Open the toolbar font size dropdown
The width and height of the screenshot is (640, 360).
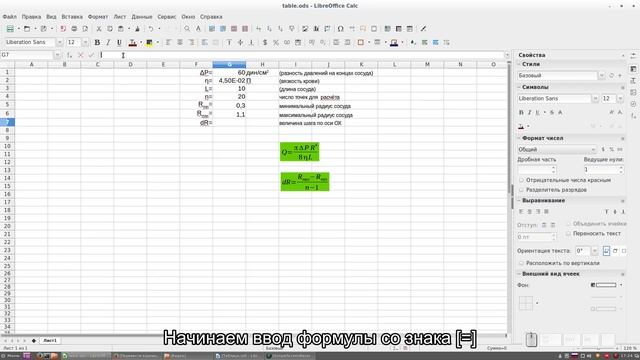pos(85,42)
